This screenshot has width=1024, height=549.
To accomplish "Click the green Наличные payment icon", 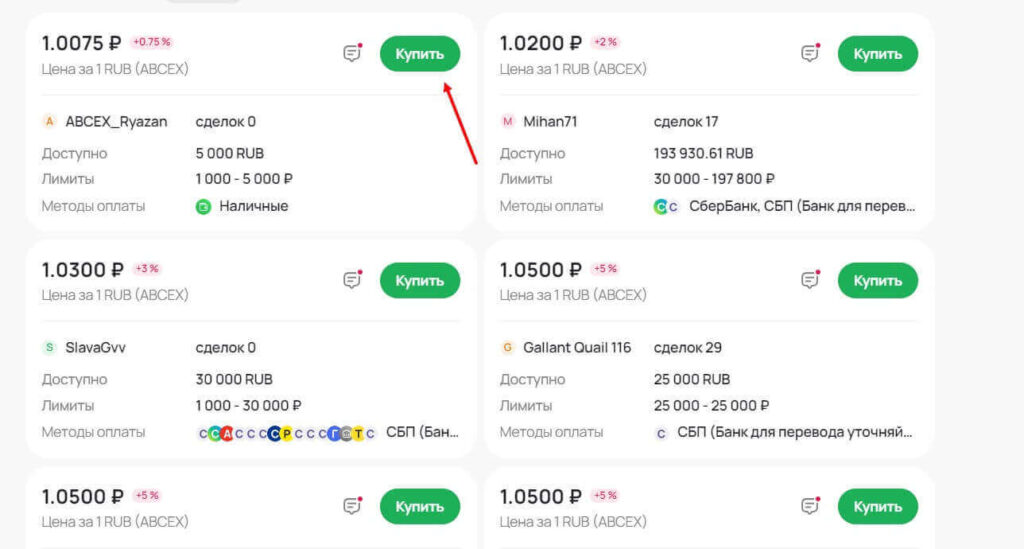I will pyautogui.click(x=203, y=207).
